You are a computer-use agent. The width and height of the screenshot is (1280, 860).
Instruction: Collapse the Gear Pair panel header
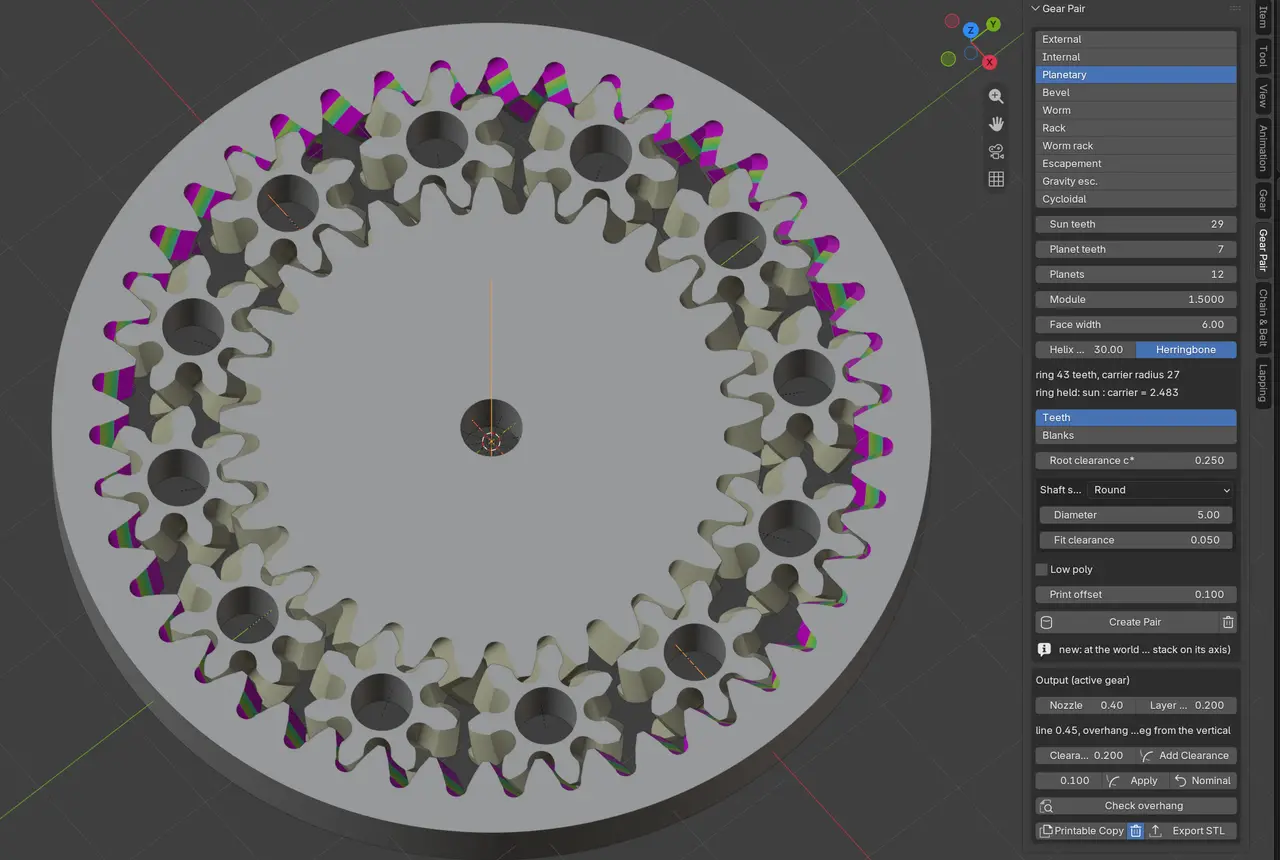[x=1064, y=9]
